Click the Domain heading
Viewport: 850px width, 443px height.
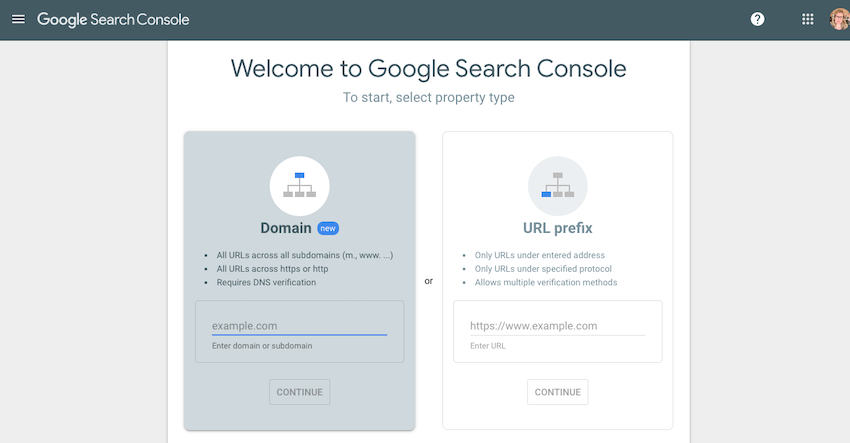click(286, 228)
